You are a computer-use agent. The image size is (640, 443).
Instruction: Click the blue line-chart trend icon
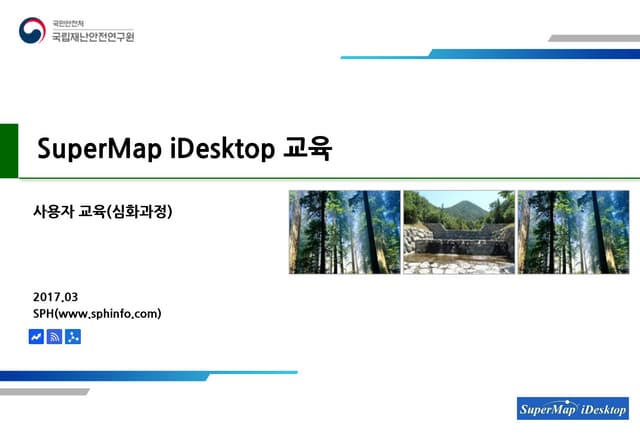(x=37, y=337)
